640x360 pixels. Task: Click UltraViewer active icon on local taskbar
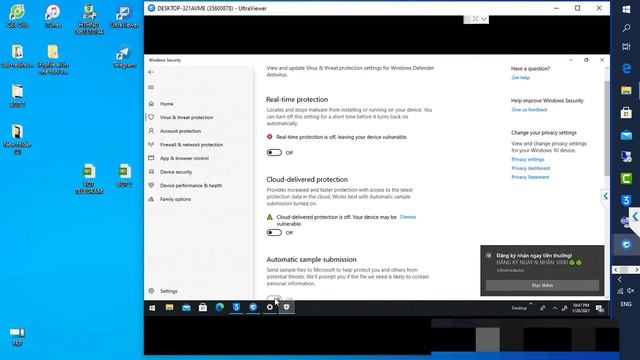pyautogui.click(x=626, y=244)
